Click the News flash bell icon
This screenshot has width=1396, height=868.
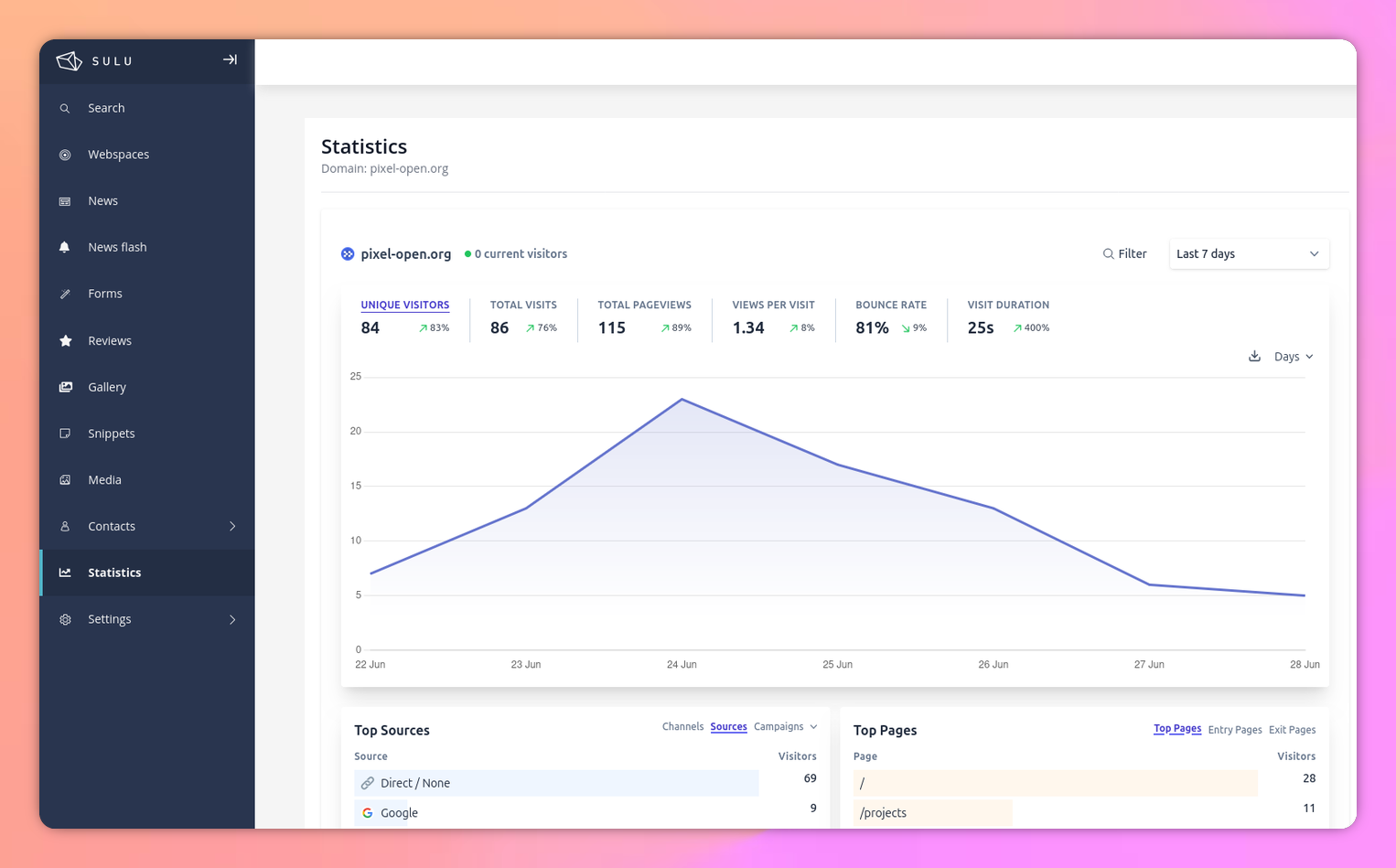pos(65,247)
